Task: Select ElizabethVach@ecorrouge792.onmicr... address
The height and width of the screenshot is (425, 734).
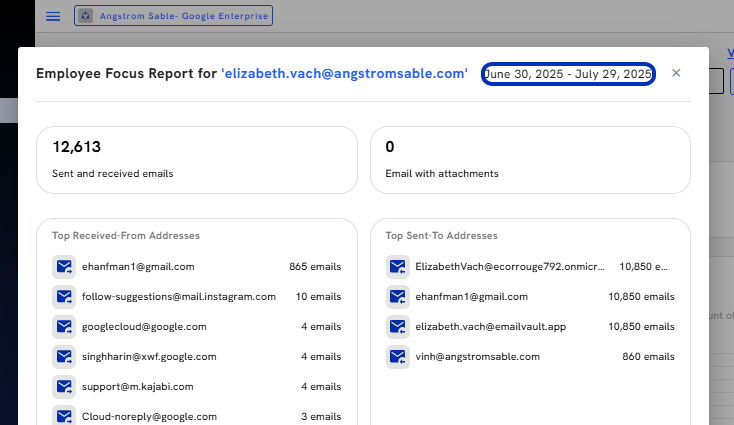Action: (x=510, y=267)
